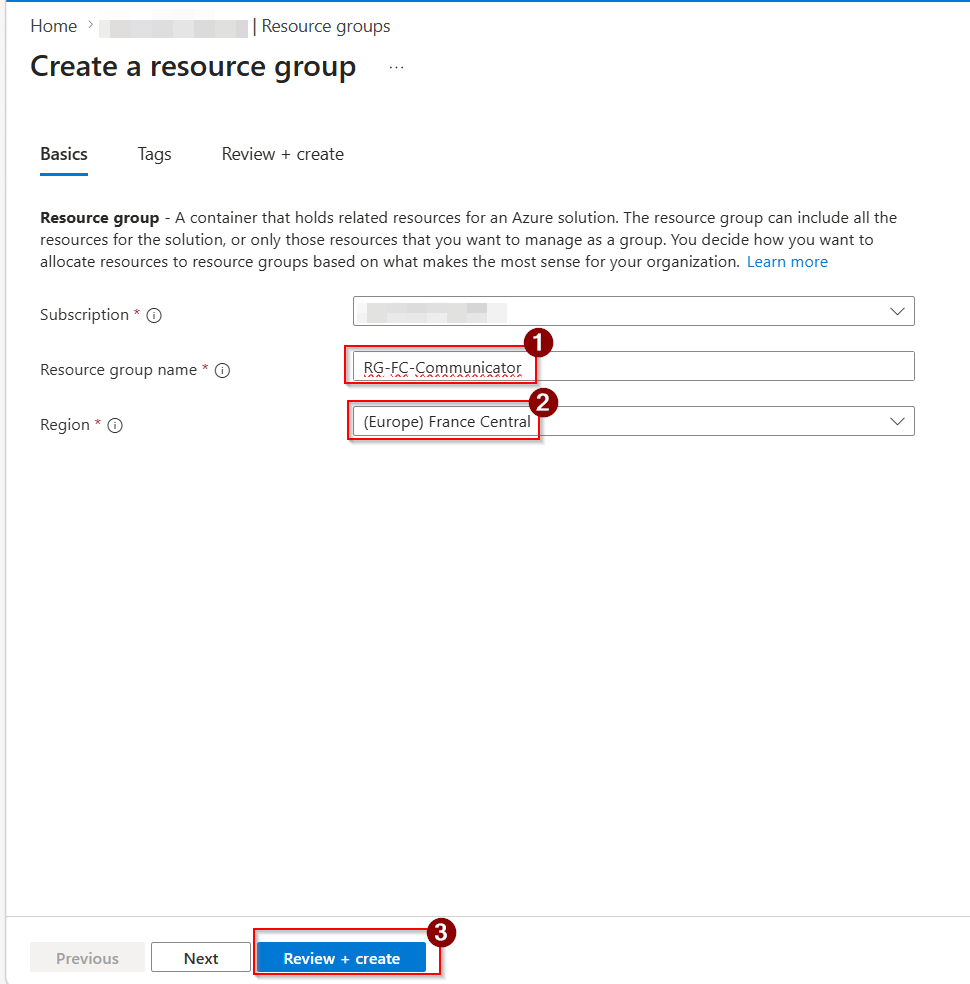The height and width of the screenshot is (984, 970).
Task: Open the Review + create tab
Action: [283, 154]
